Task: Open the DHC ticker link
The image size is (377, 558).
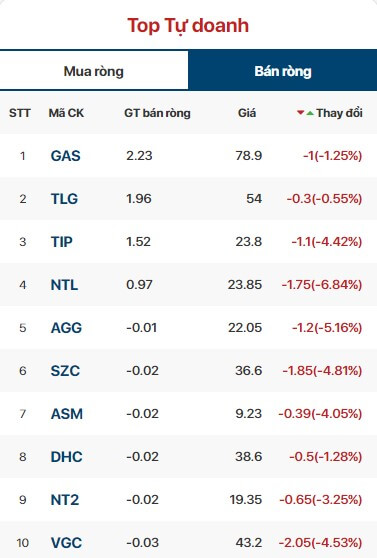Action: (x=67, y=457)
